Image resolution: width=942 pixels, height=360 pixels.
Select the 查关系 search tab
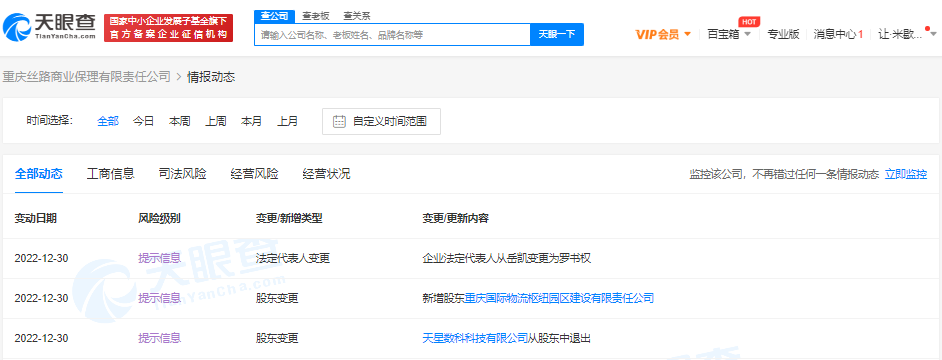356,16
